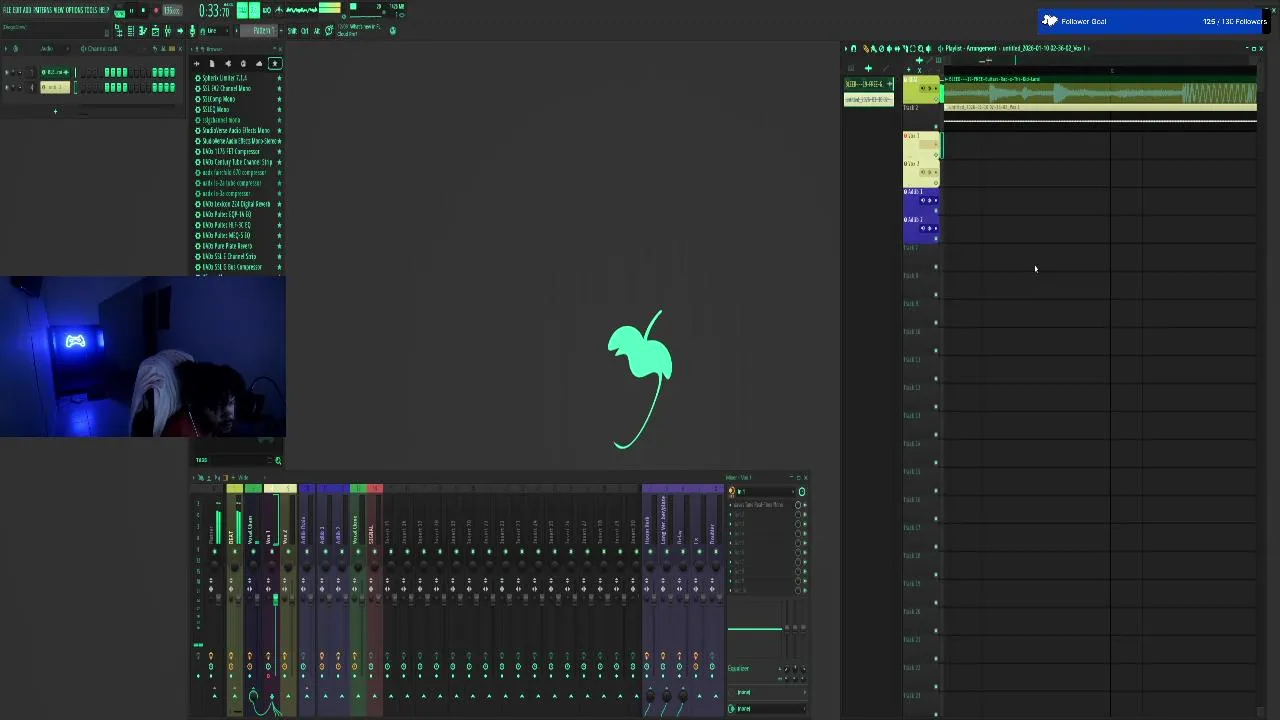This screenshot has width=1280, height=720.
Task: Click the Browser collapse arrows tab icon
Action: coord(197,63)
